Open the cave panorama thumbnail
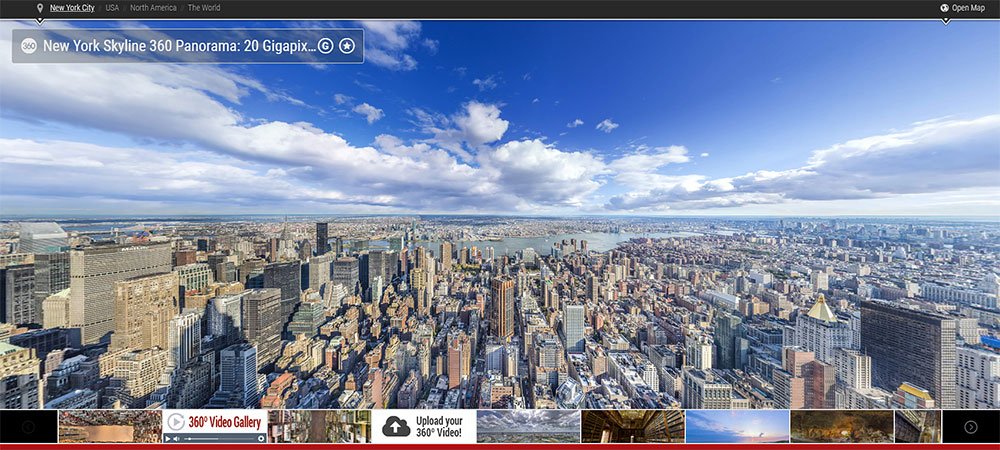 tap(841, 426)
